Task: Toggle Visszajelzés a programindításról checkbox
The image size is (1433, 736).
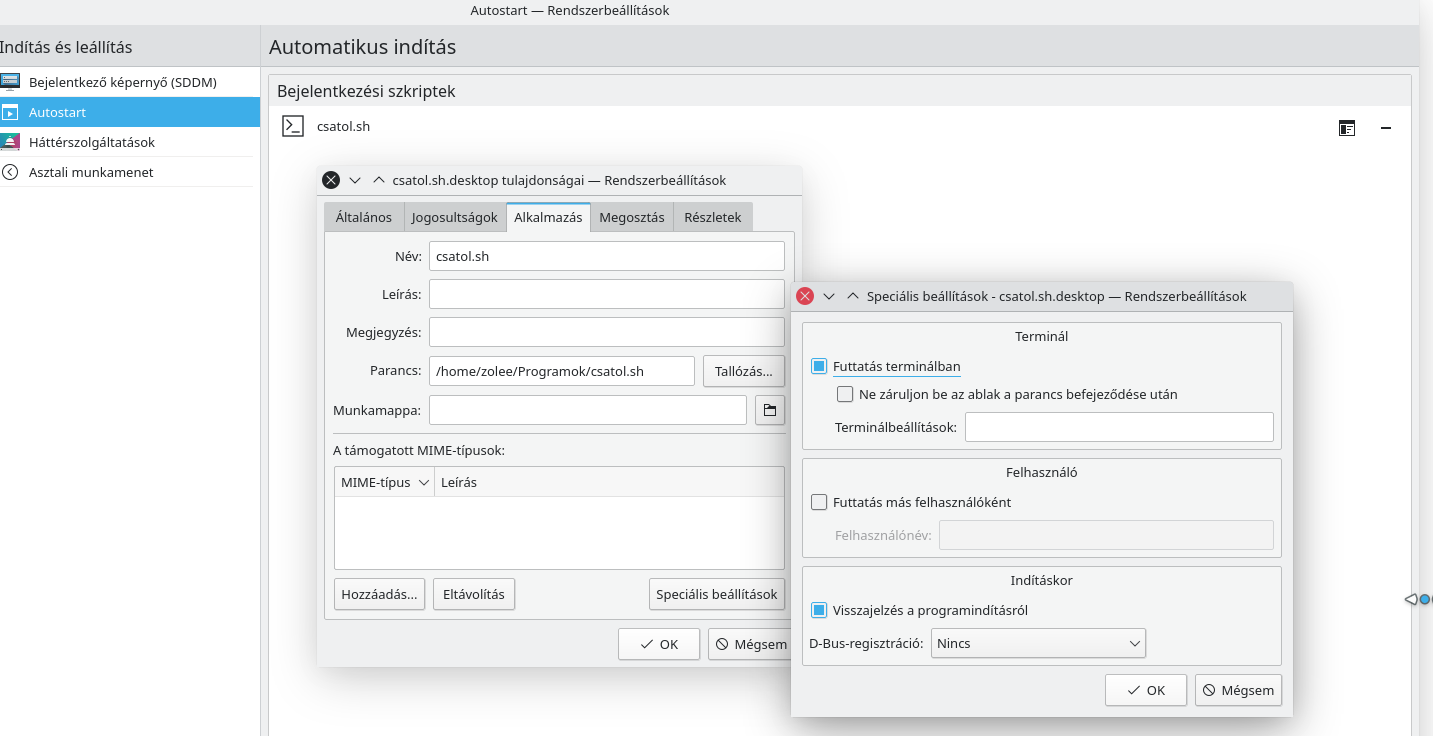Action: click(x=820, y=610)
